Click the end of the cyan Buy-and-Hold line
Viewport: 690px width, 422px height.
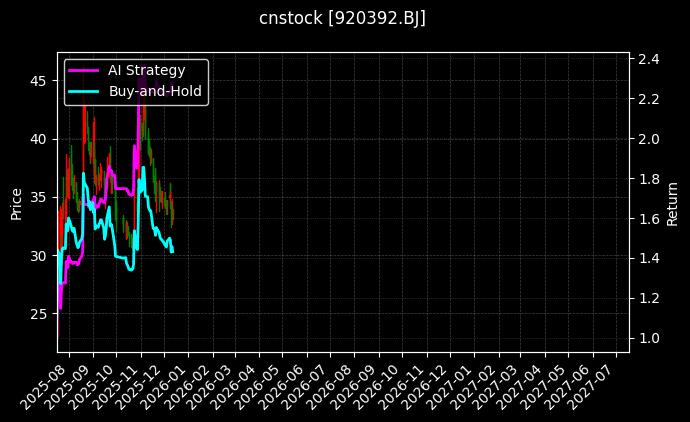(172, 251)
